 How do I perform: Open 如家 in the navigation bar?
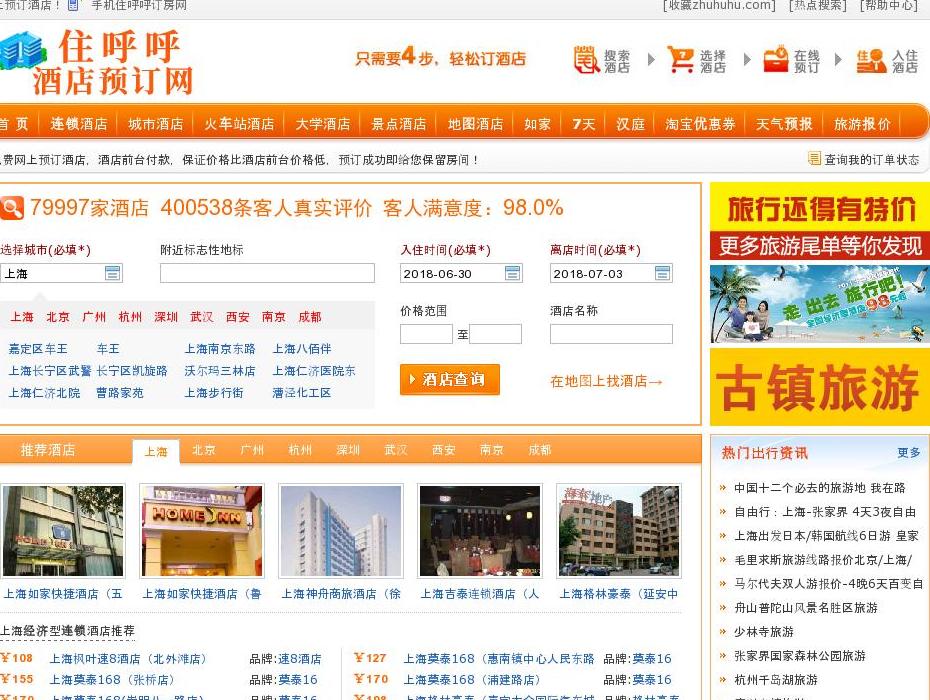(x=537, y=123)
